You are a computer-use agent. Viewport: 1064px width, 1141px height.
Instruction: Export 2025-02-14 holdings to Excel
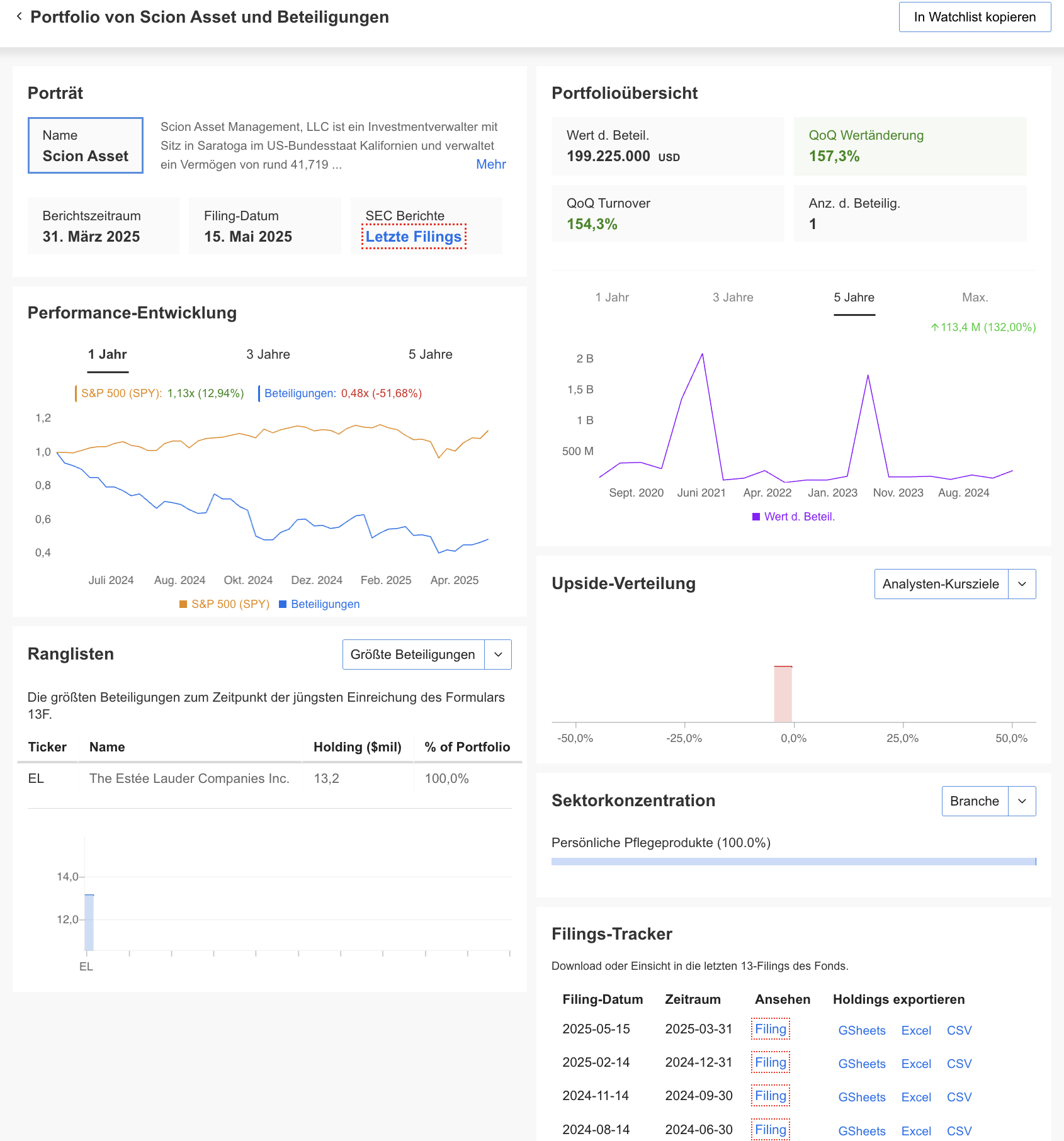[x=916, y=1064]
